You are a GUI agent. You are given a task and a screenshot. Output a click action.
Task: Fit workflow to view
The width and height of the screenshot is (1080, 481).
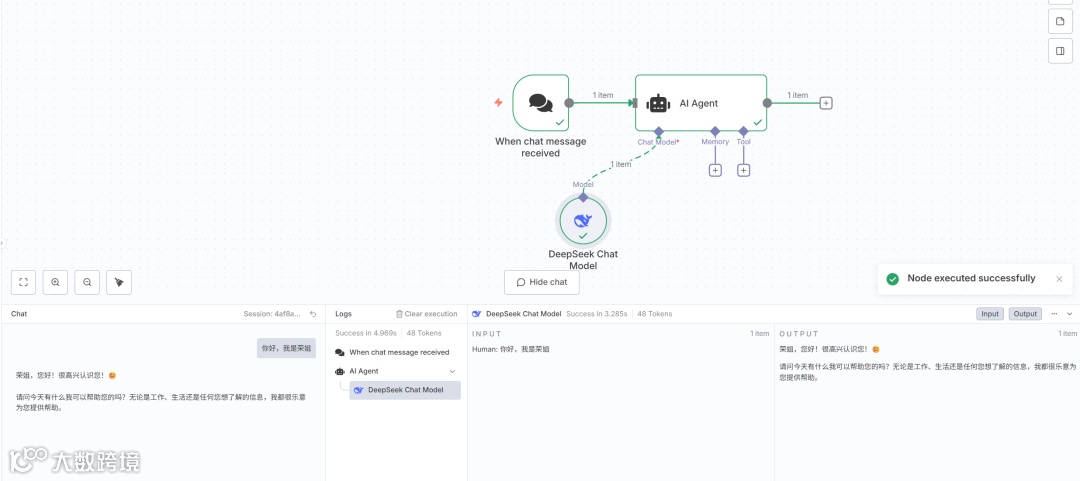[23, 282]
